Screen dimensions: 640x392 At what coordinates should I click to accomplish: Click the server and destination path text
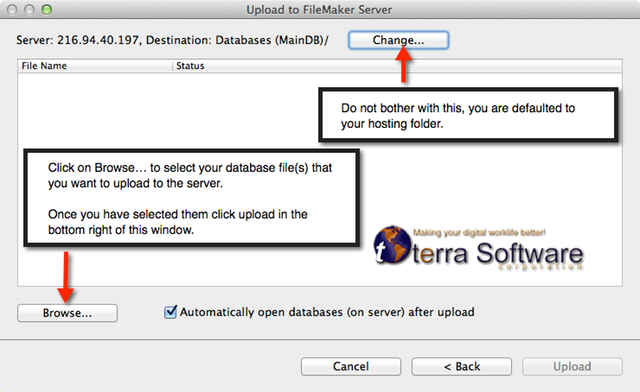(x=172, y=40)
